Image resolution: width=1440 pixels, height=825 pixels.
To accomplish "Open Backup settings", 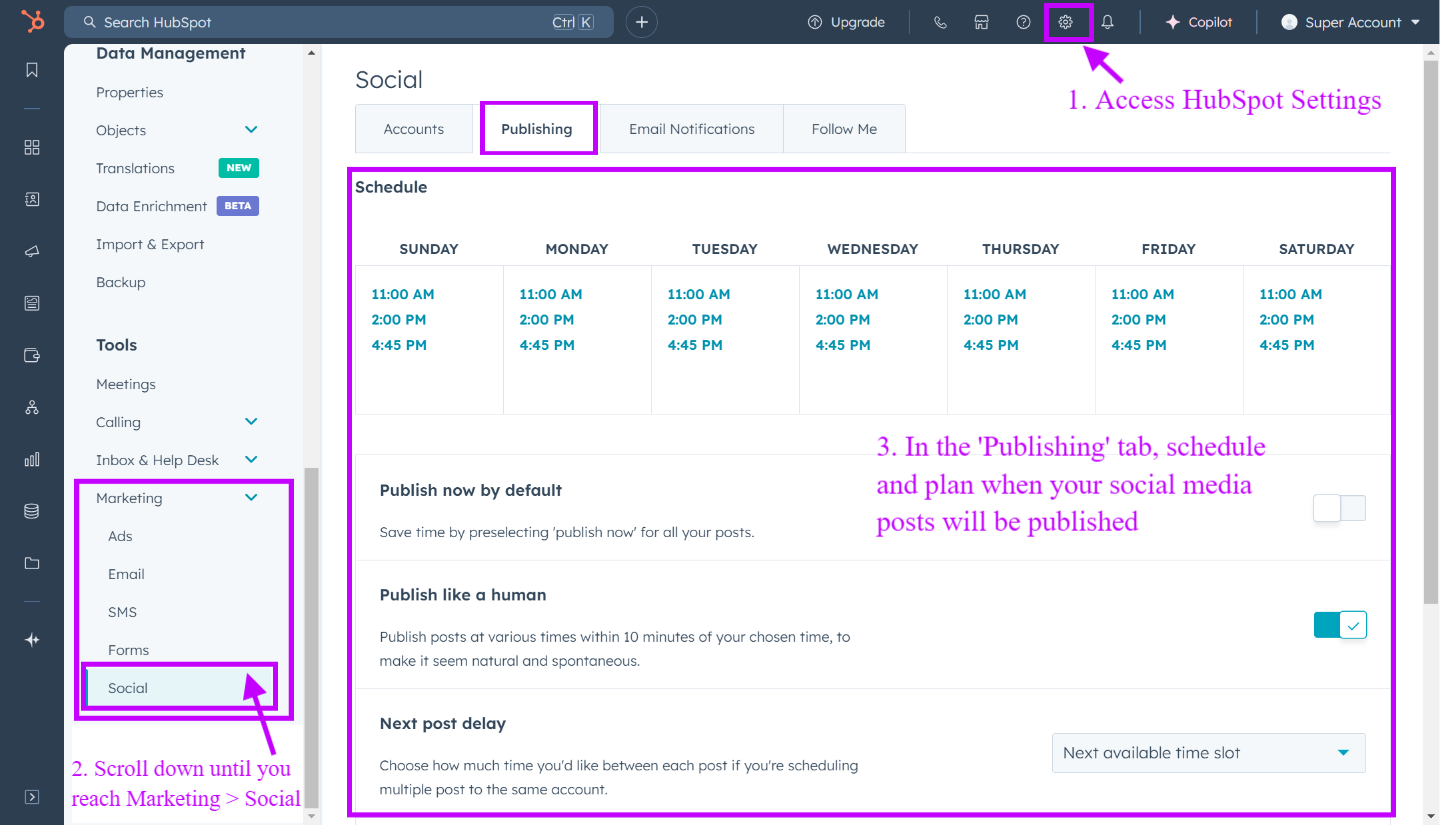I will [121, 282].
